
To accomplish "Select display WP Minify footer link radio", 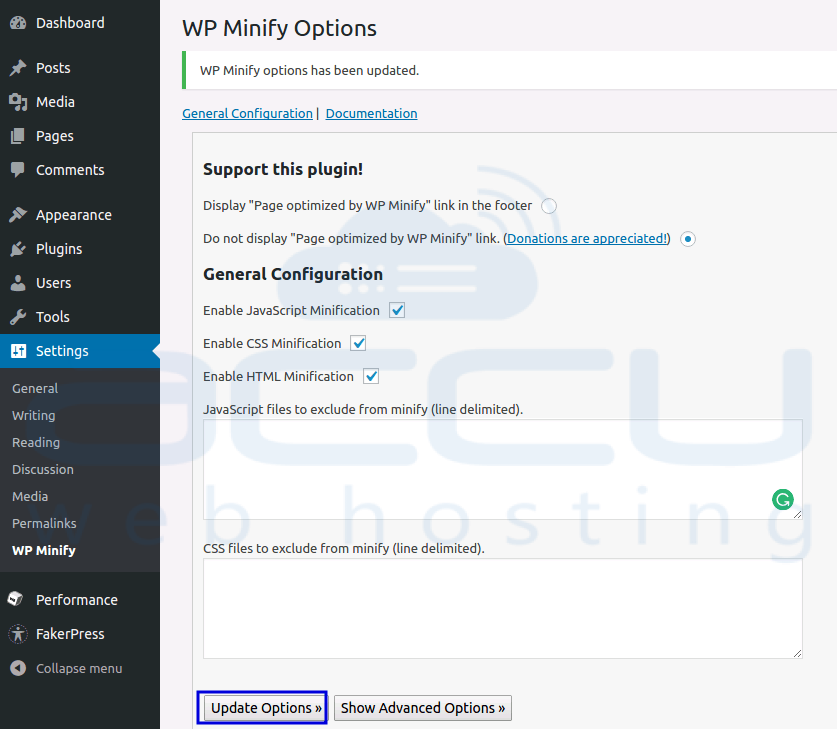I will 549,206.
